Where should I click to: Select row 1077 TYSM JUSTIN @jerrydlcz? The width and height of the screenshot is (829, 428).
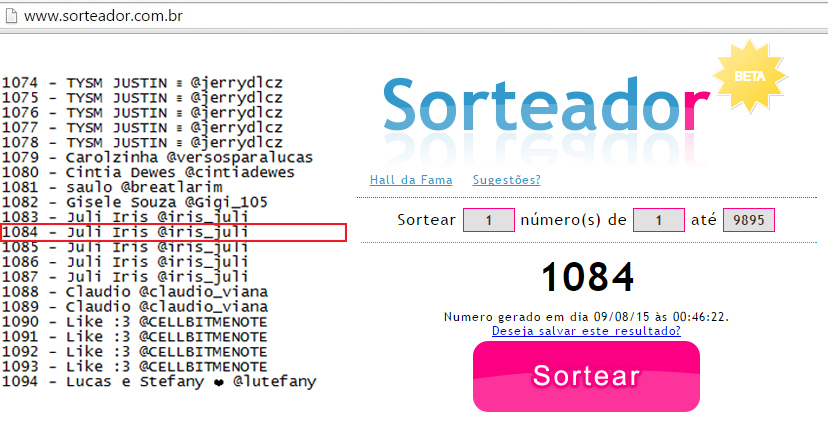coord(142,127)
